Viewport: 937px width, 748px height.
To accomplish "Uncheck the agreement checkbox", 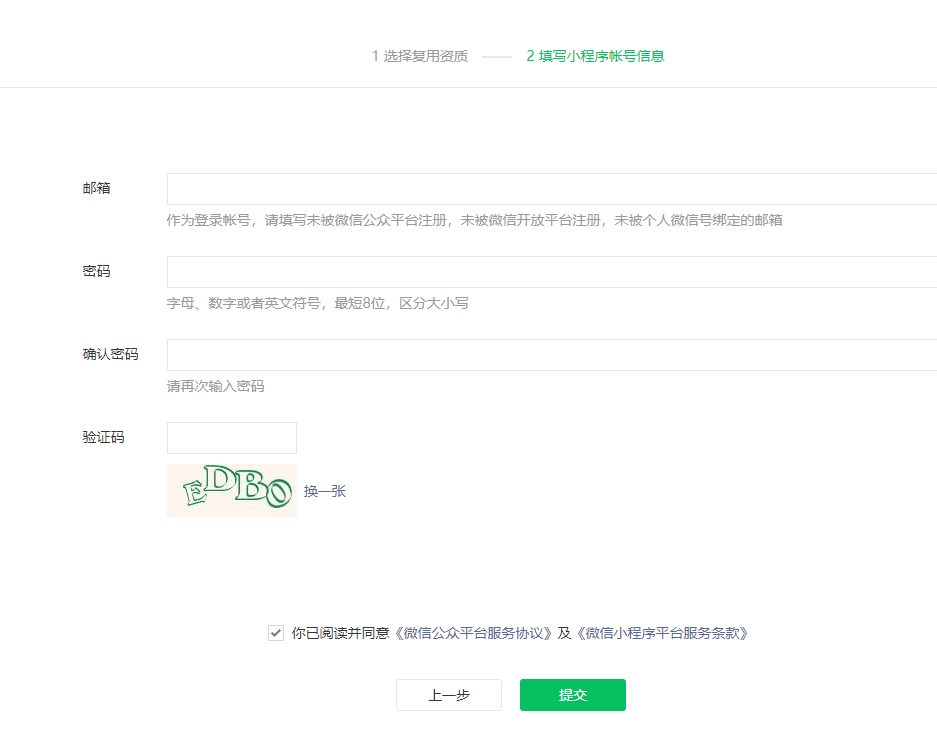I will 275,633.
